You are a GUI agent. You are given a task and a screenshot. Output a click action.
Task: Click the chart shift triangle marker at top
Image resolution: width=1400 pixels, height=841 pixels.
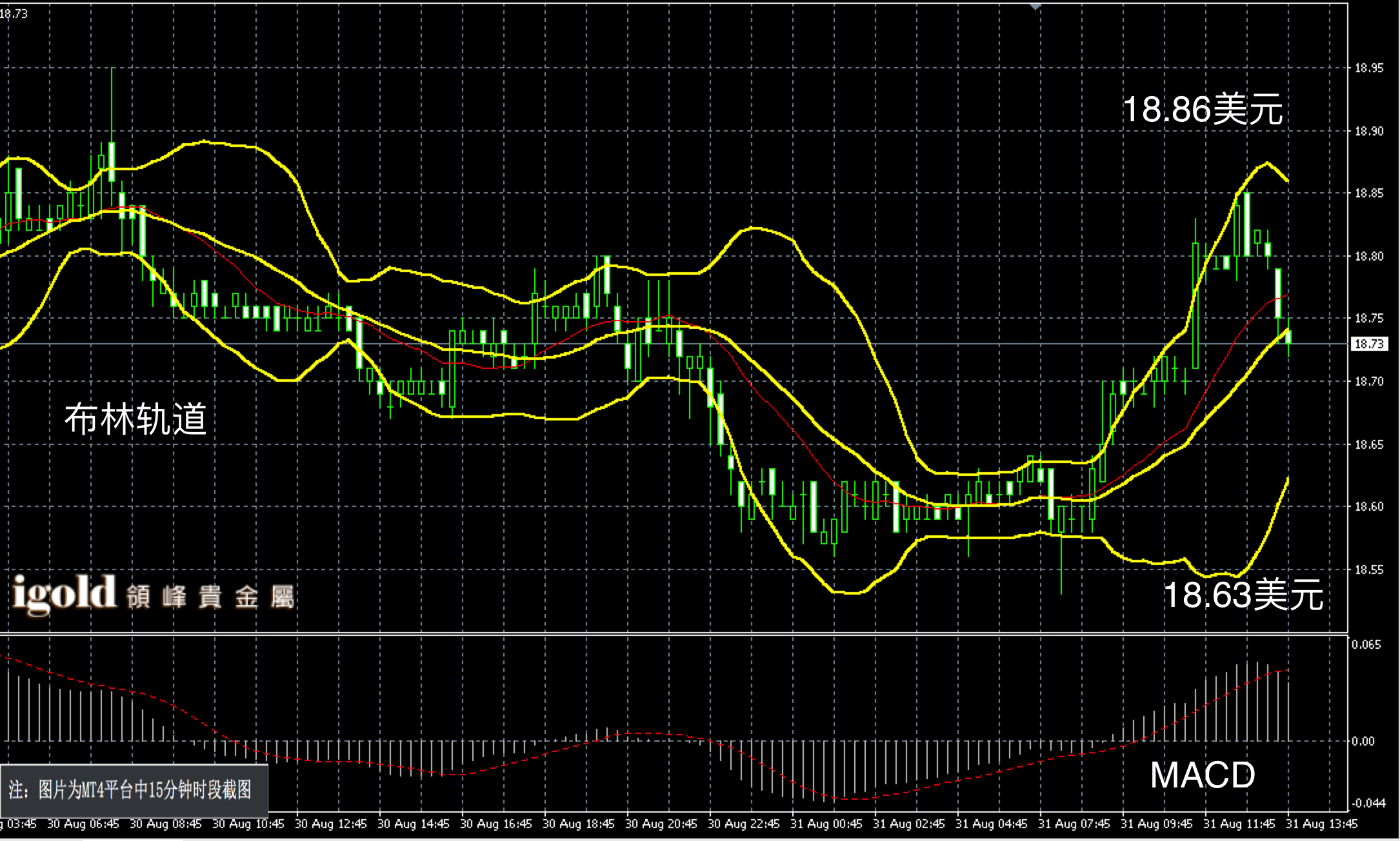[1035, 6]
